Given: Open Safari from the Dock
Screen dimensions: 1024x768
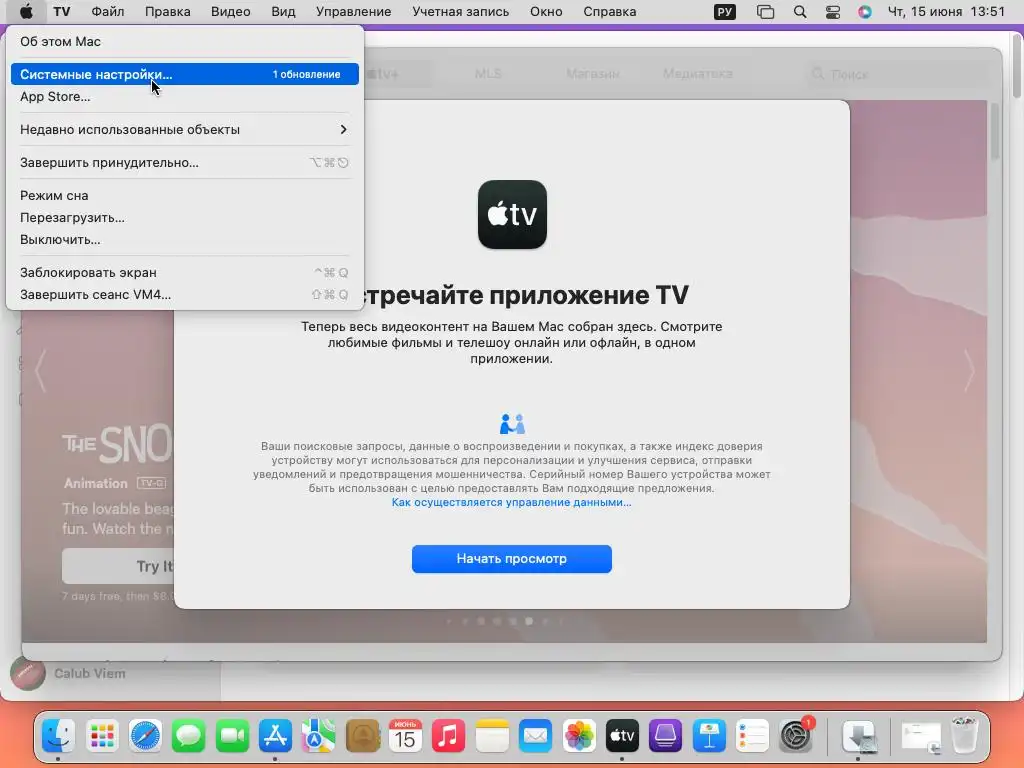Looking at the screenshot, I should point(145,736).
